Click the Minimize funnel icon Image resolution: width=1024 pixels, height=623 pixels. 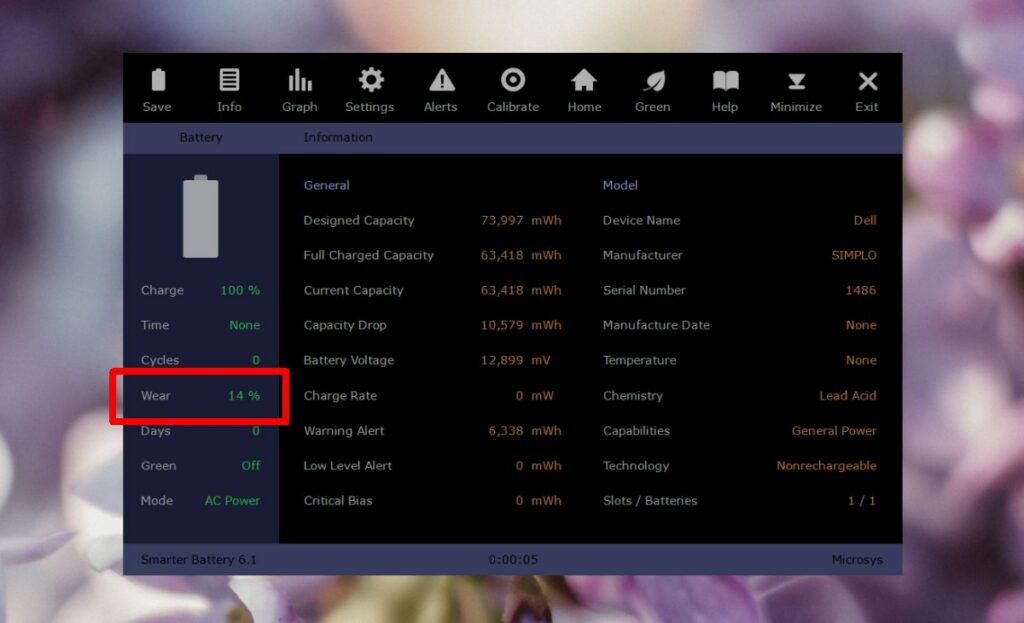795,88
